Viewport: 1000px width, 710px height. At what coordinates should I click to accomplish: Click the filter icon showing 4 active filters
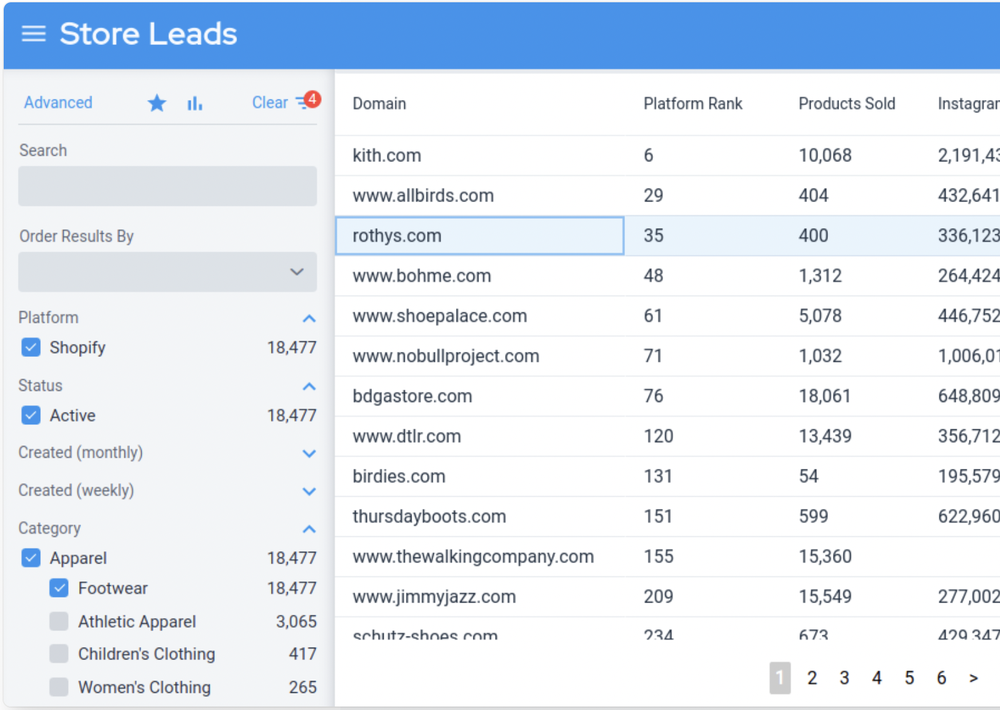tap(305, 102)
